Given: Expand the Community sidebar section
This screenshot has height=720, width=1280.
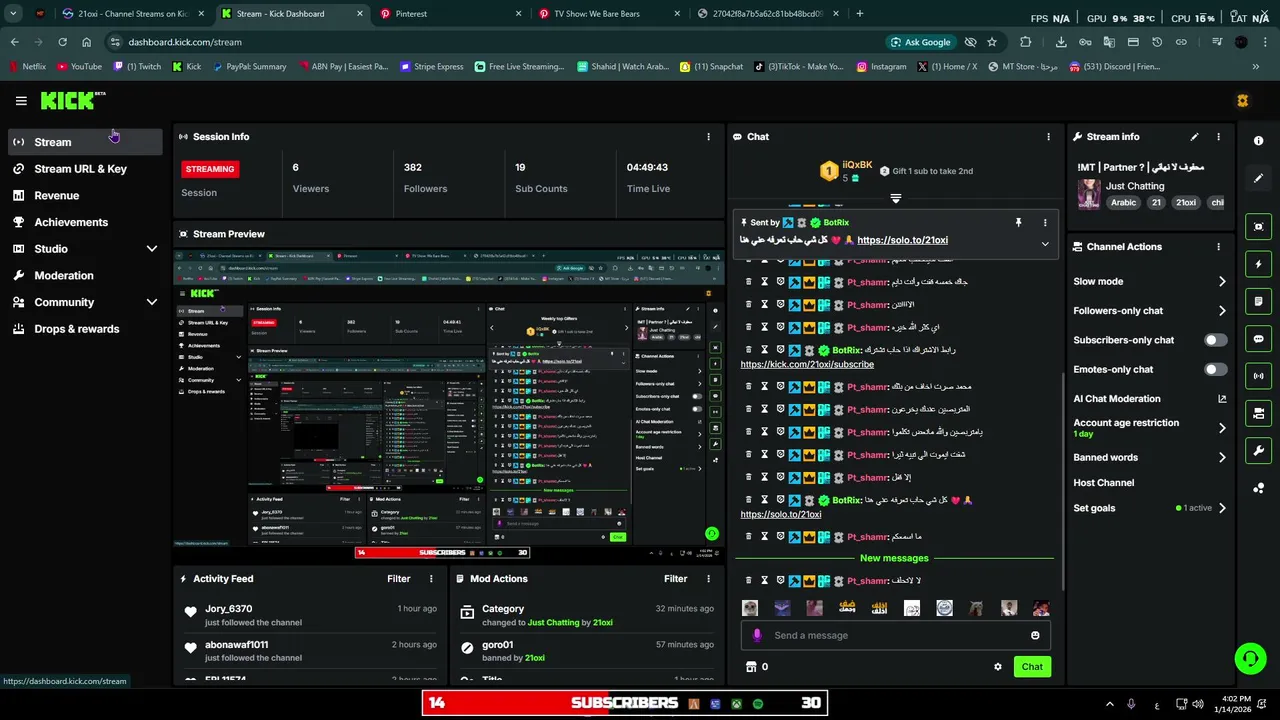Looking at the screenshot, I should [152, 302].
